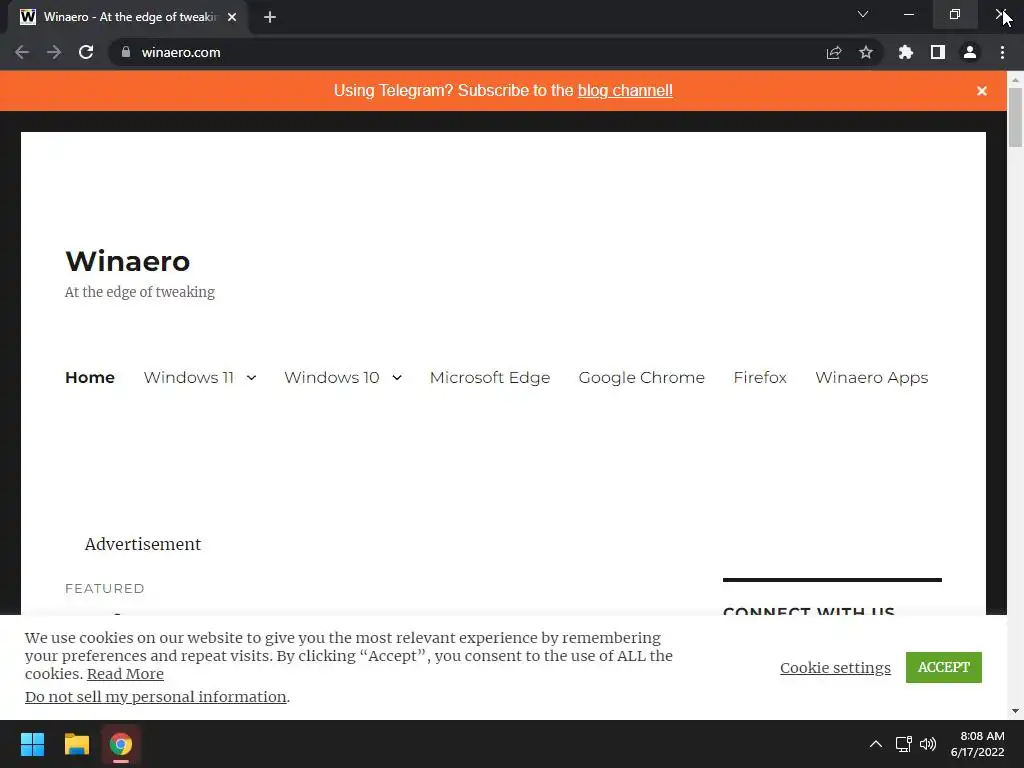Click Do not sell my personal information

point(155,697)
